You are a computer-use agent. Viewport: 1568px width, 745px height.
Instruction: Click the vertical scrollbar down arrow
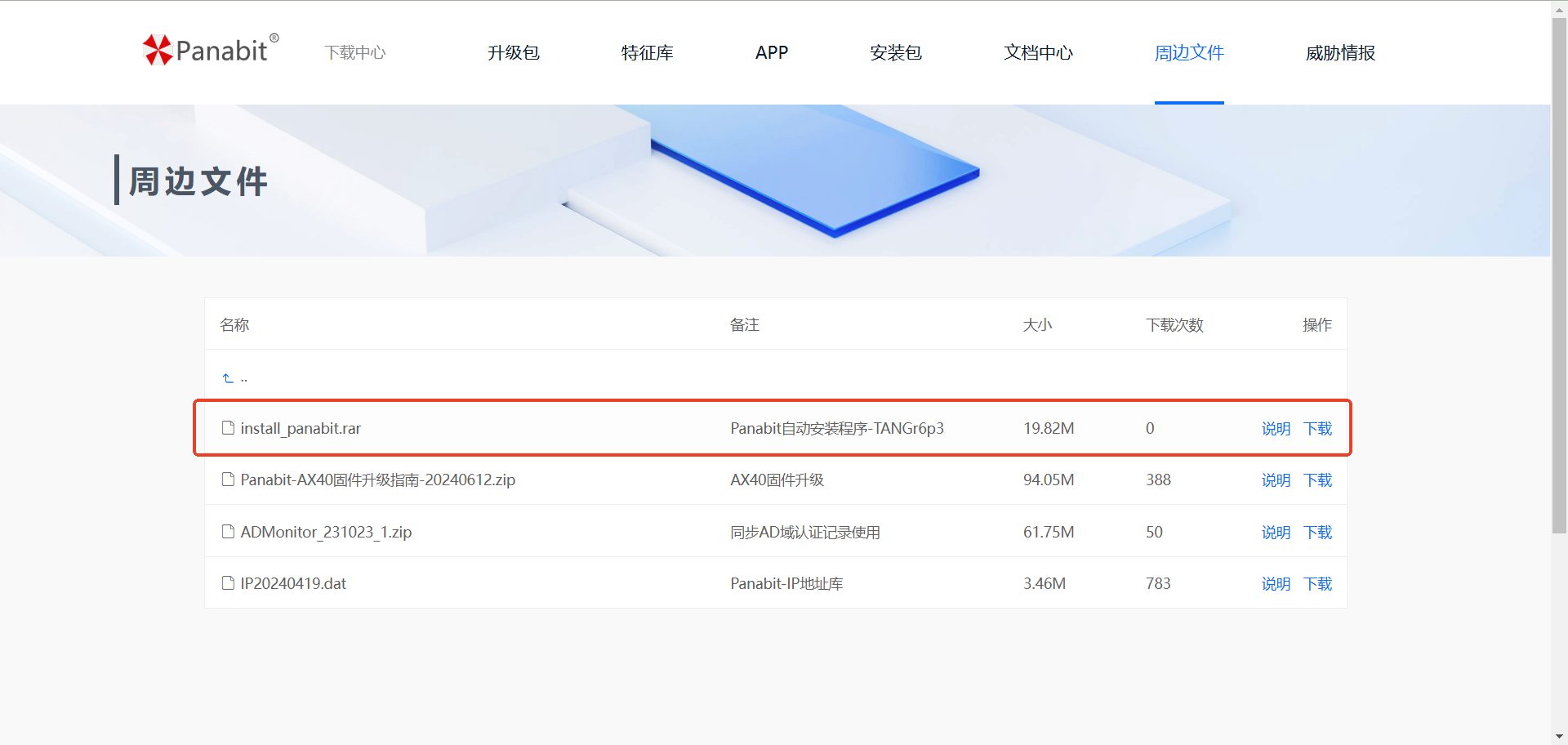[x=1558, y=734]
